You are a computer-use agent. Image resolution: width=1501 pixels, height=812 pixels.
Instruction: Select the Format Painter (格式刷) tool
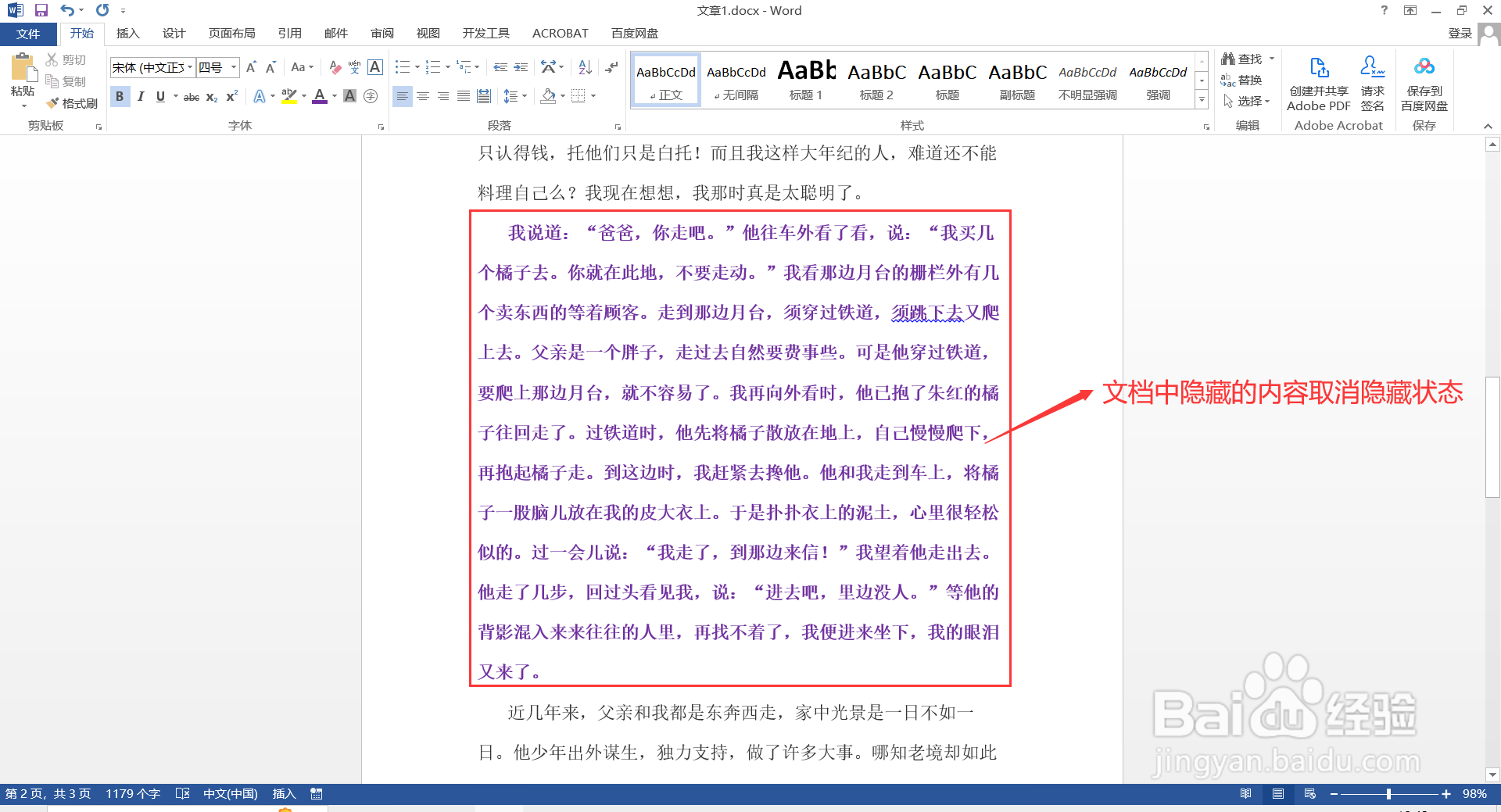[x=71, y=103]
